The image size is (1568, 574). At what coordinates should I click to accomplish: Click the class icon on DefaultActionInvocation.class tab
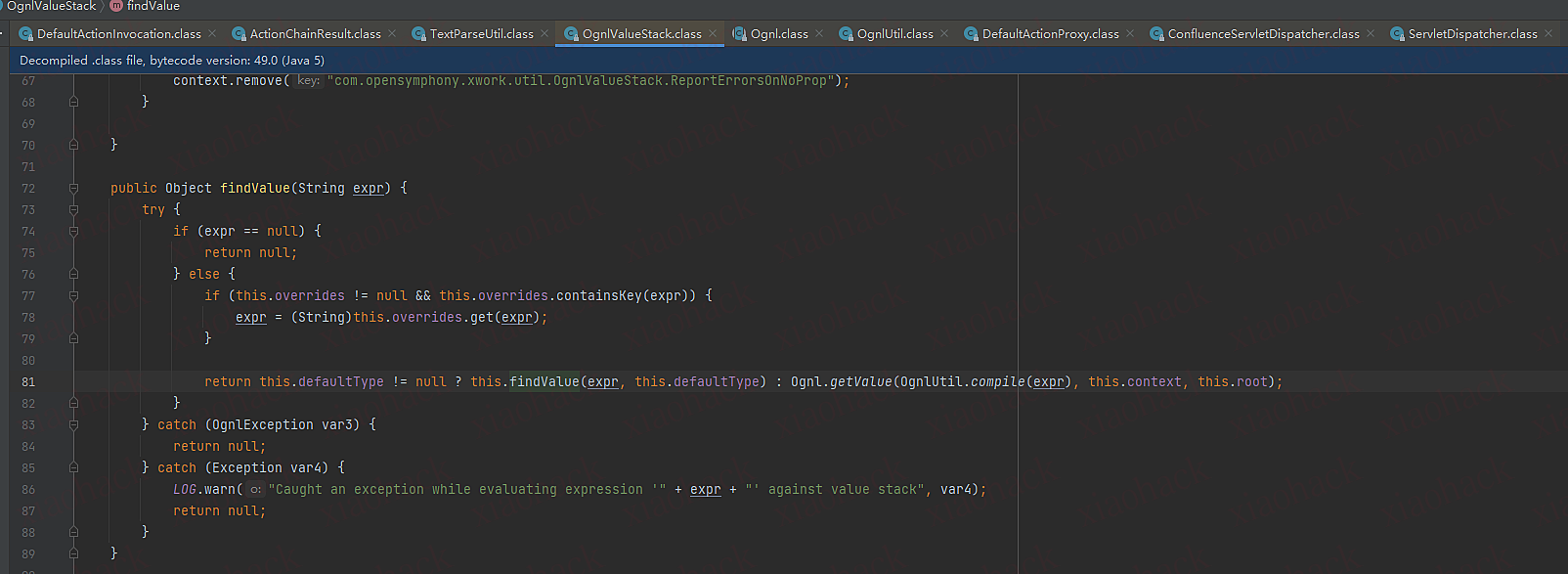pyautogui.click(x=26, y=34)
